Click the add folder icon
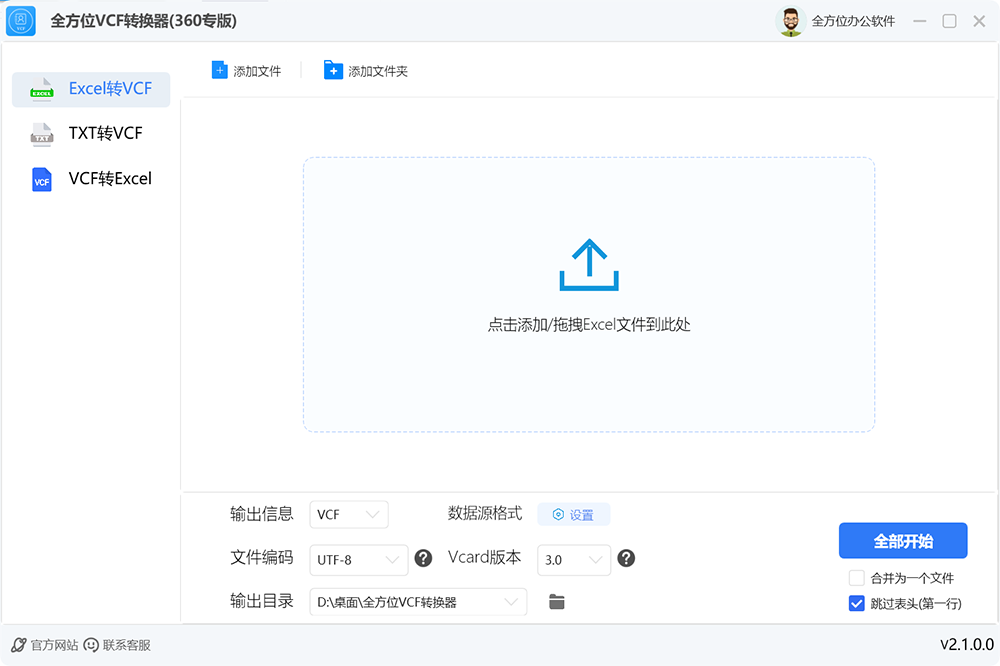 click(x=333, y=70)
